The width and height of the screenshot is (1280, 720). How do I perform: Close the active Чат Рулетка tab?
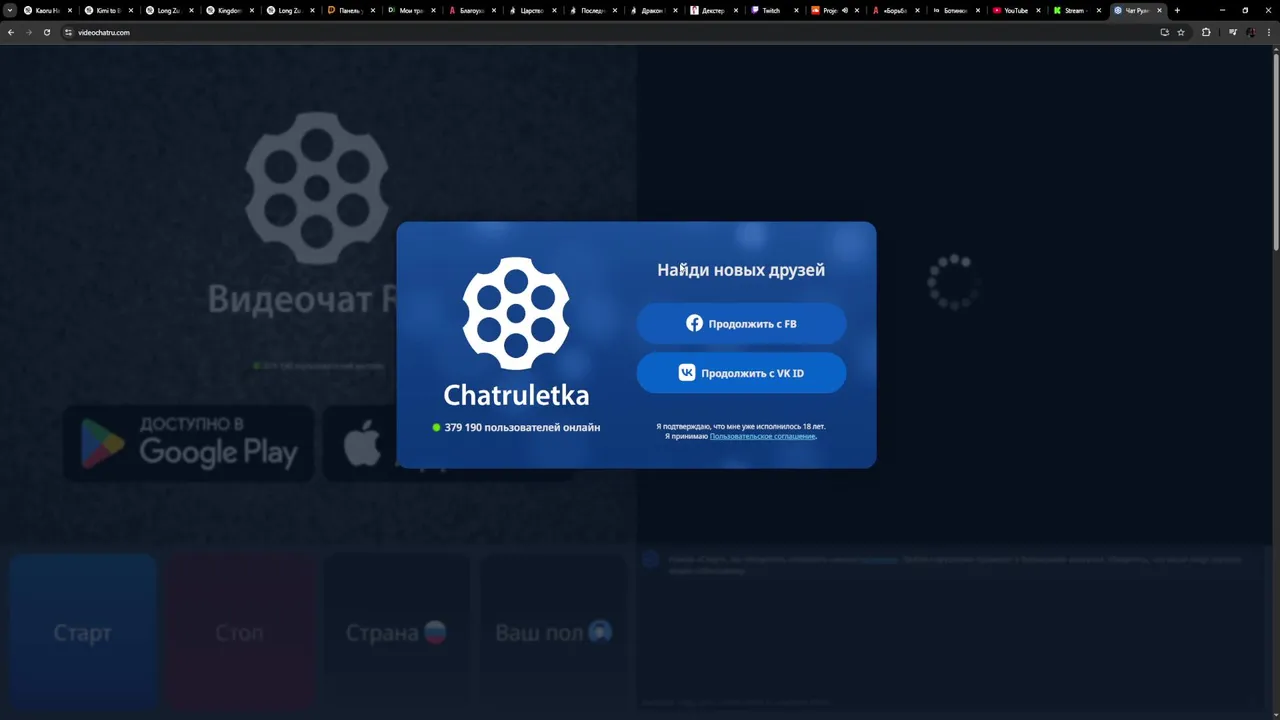1160,10
